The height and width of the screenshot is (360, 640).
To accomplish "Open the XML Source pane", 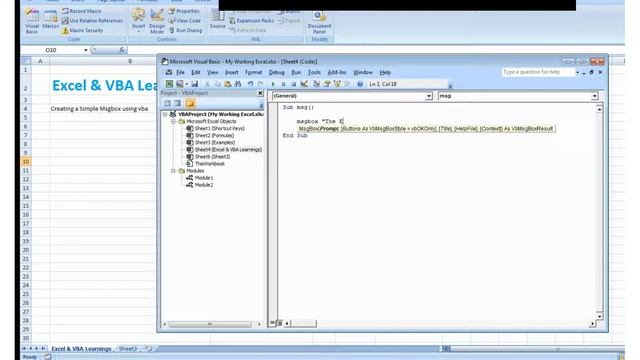I will click(218, 20).
